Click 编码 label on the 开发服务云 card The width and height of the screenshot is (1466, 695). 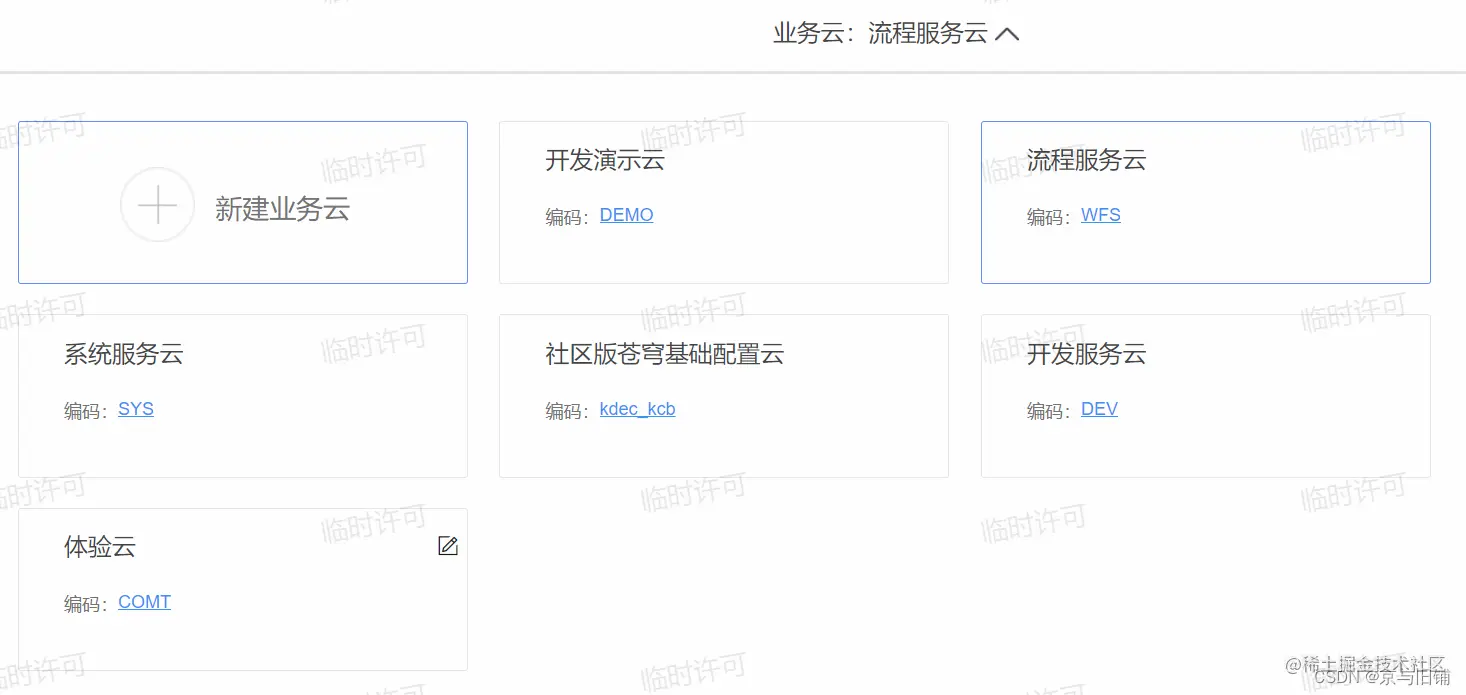point(1046,411)
